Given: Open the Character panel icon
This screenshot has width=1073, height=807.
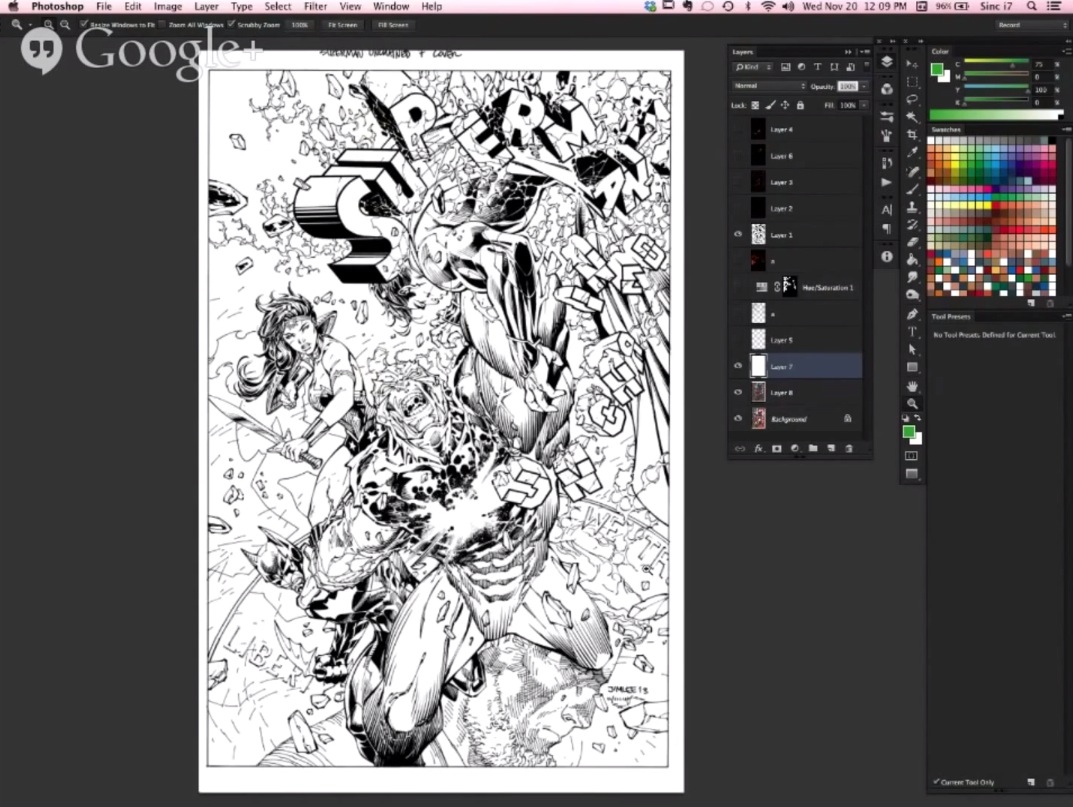Looking at the screenshot, I should (x=887, y=209).
